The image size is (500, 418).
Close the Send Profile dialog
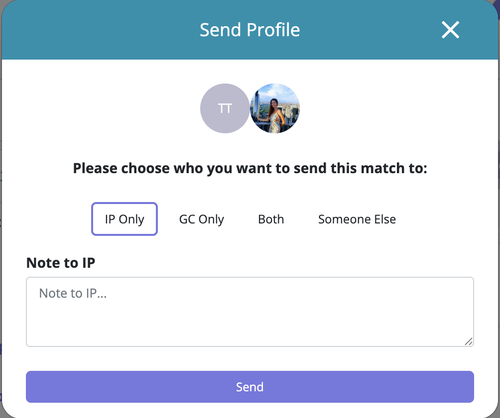tap(450, 30)
